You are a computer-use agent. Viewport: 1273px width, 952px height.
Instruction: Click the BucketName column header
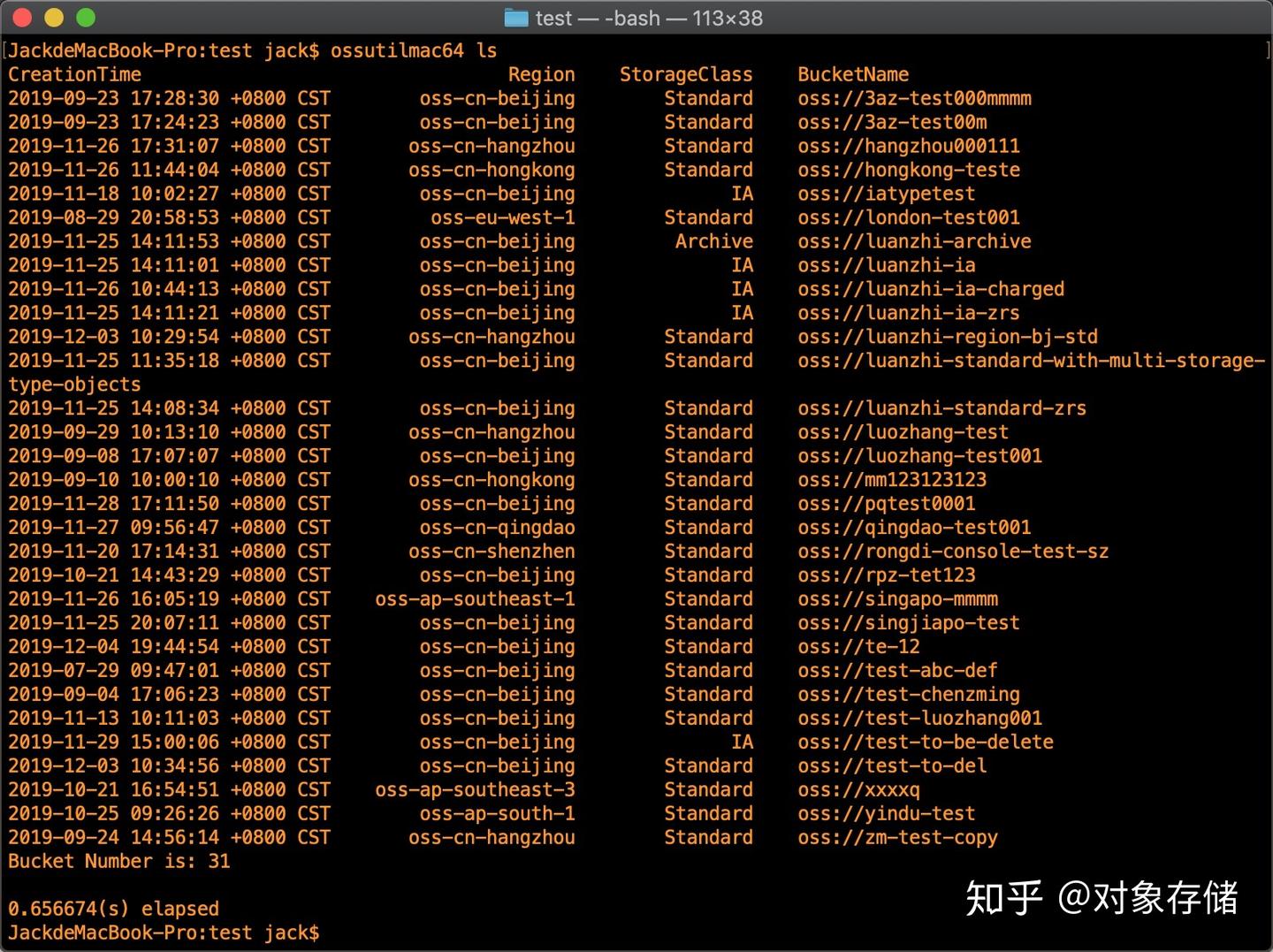point(853,74)
